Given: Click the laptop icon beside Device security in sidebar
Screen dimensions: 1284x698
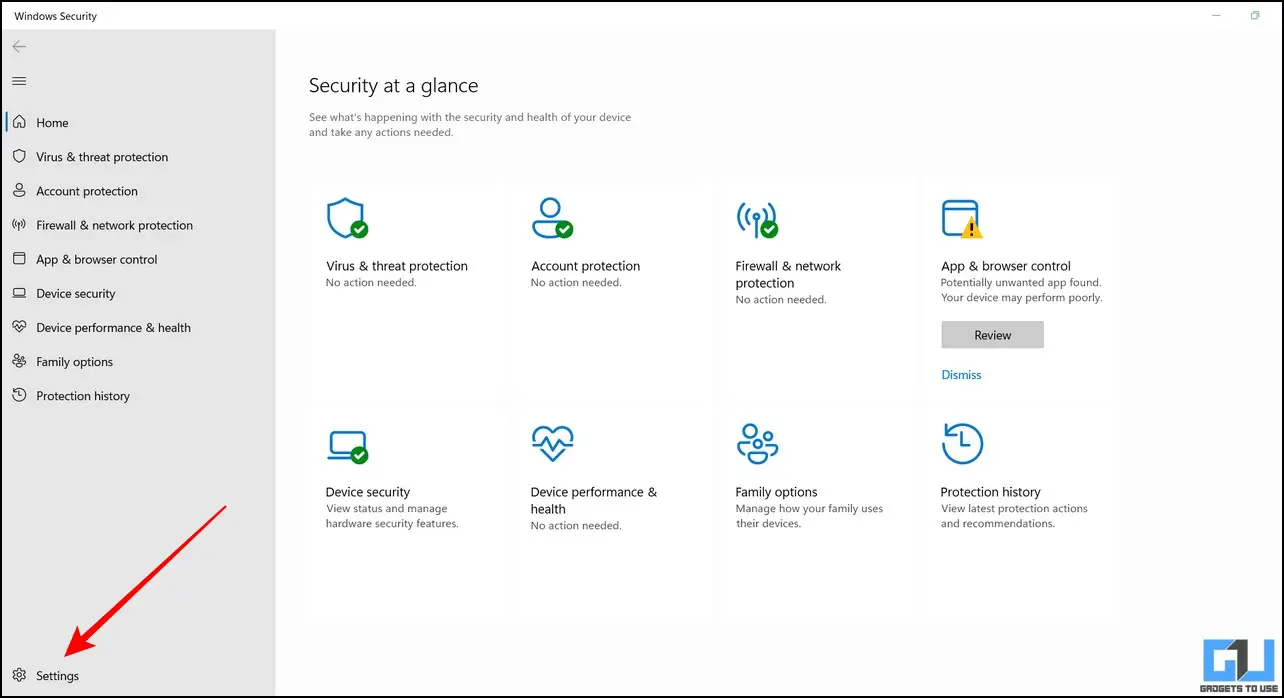Looking at the screenshot, I should pyautogui.click(x=19, y=293).
